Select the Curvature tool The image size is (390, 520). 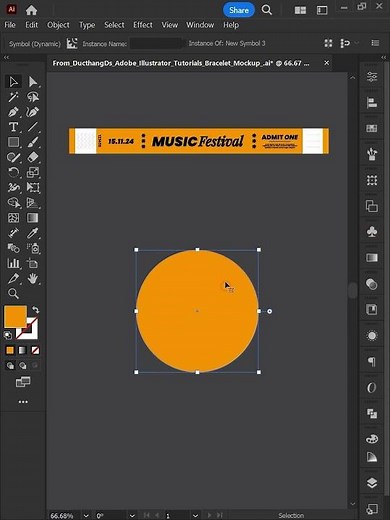point(33,112)
